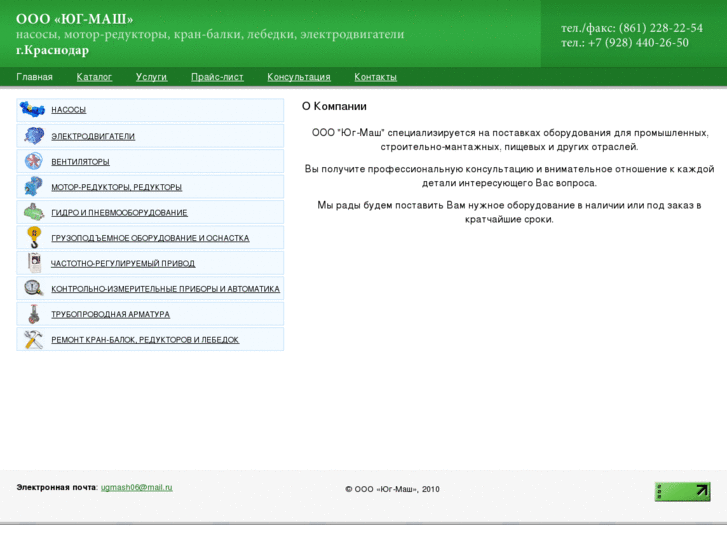Screen dimensions: 727x545
Task: Click the green arrow badge in footer
Action: pos(682,492)
